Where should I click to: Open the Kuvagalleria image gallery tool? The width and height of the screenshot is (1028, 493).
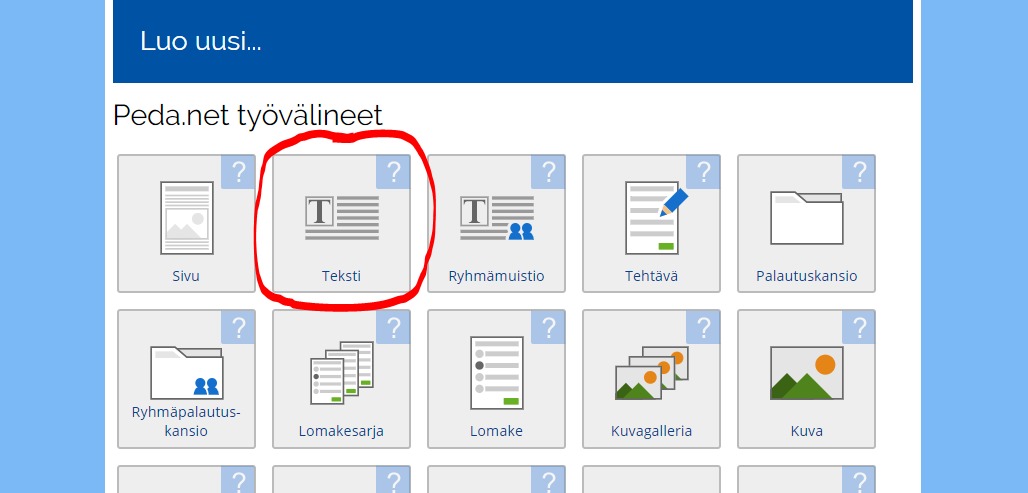tap(651, 372)
